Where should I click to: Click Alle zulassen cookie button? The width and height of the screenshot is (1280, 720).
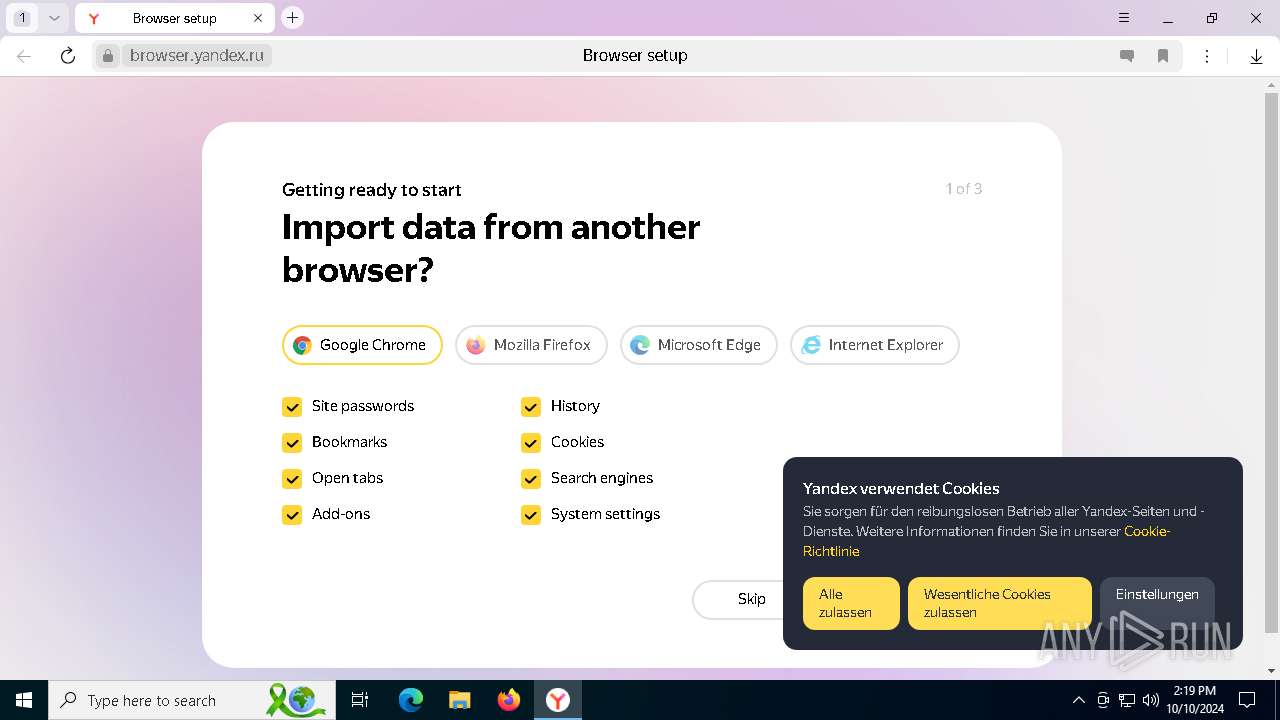coord(851,603)
